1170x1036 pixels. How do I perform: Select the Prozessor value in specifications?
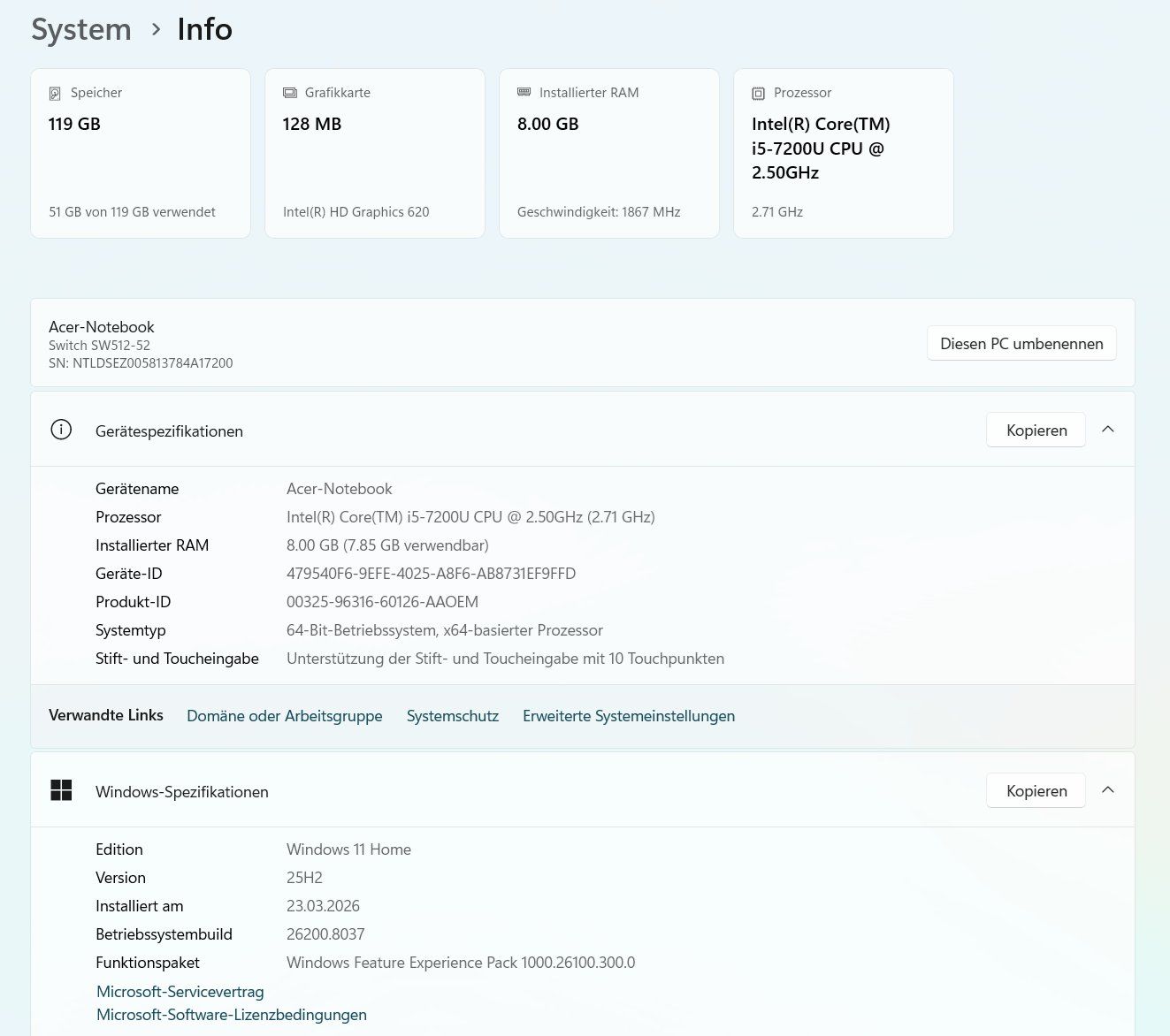tap(470, 517)
